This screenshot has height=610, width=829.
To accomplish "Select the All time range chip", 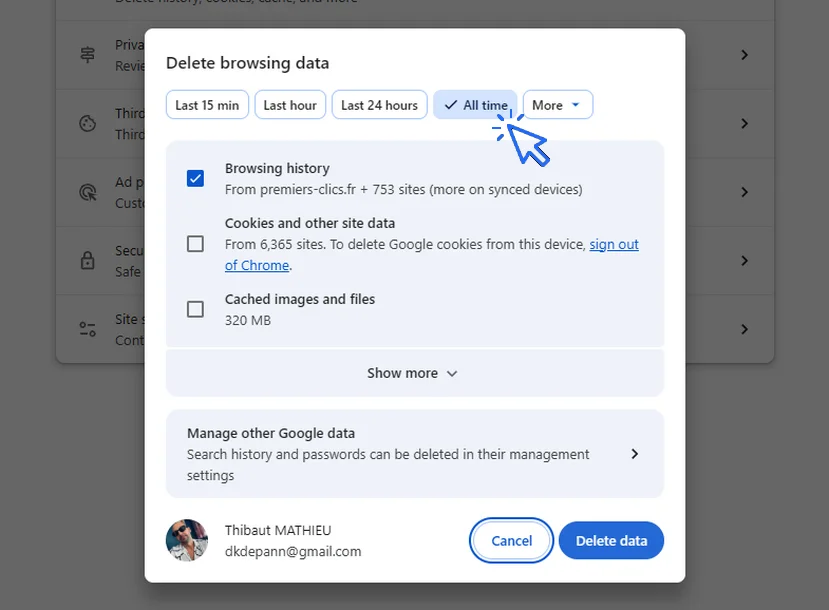I will point(475,105).
